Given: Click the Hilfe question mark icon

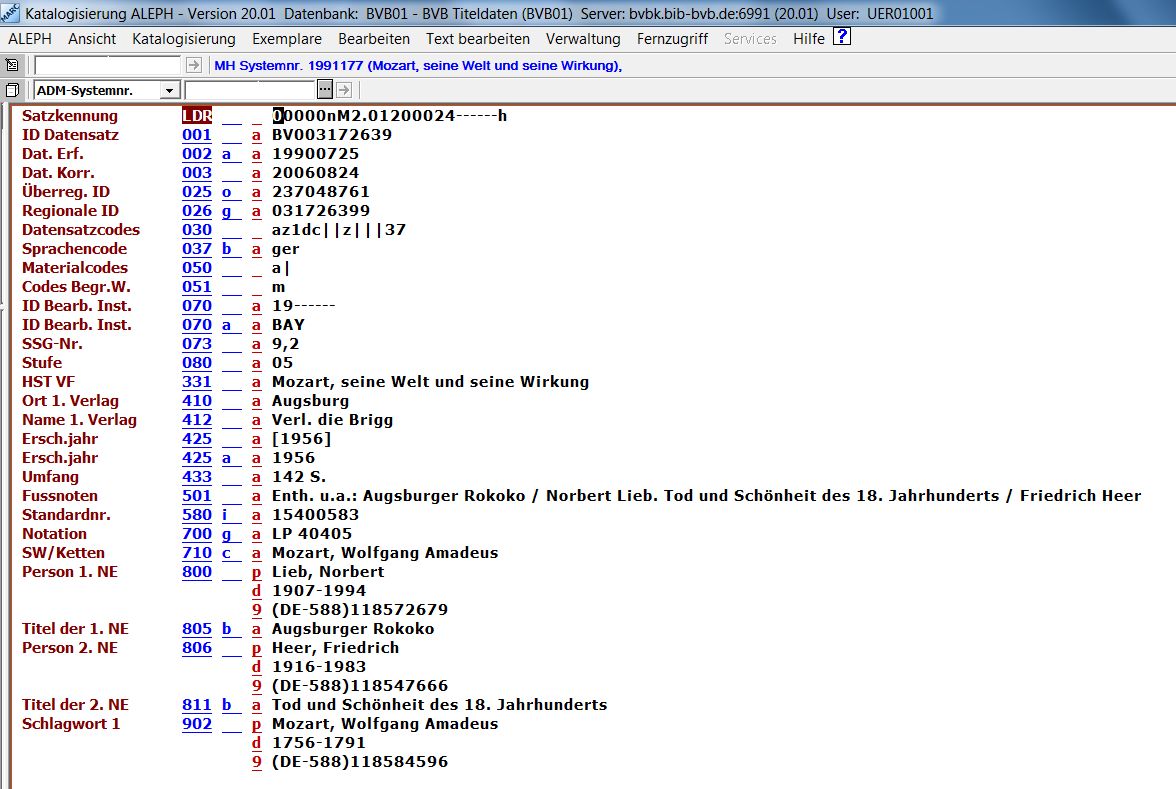Looking at the screenshot, I should pyautogui.click(x=842, y=38).
